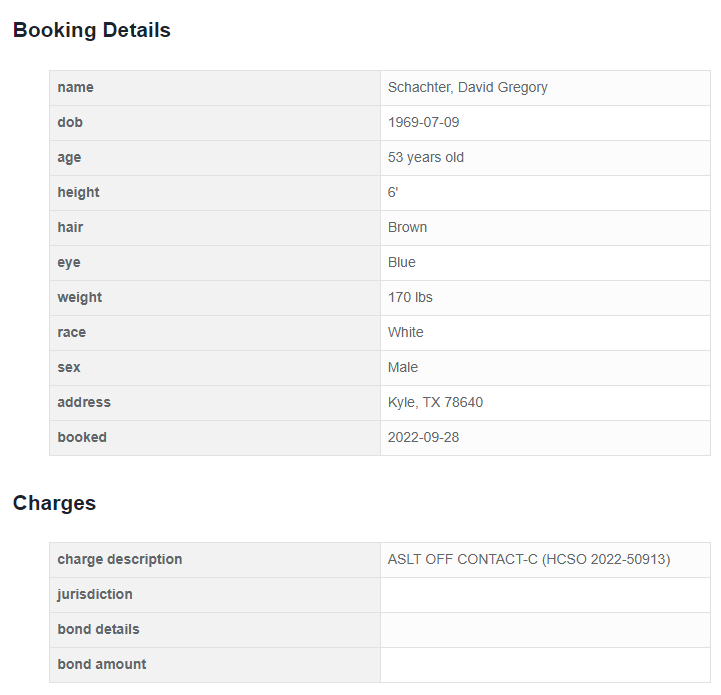Select the address row label
This screenshot has width=721, height=695.
tap(84, 402)
